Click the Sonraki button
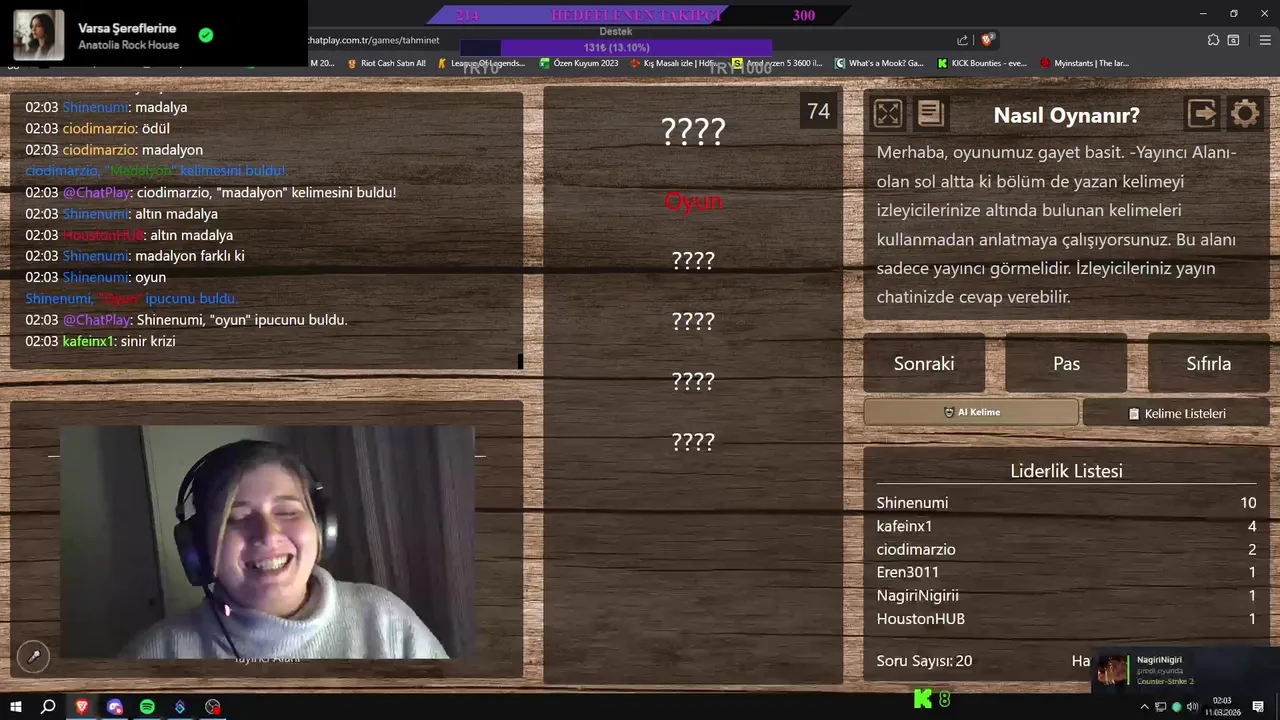 (x=924, y=363)
